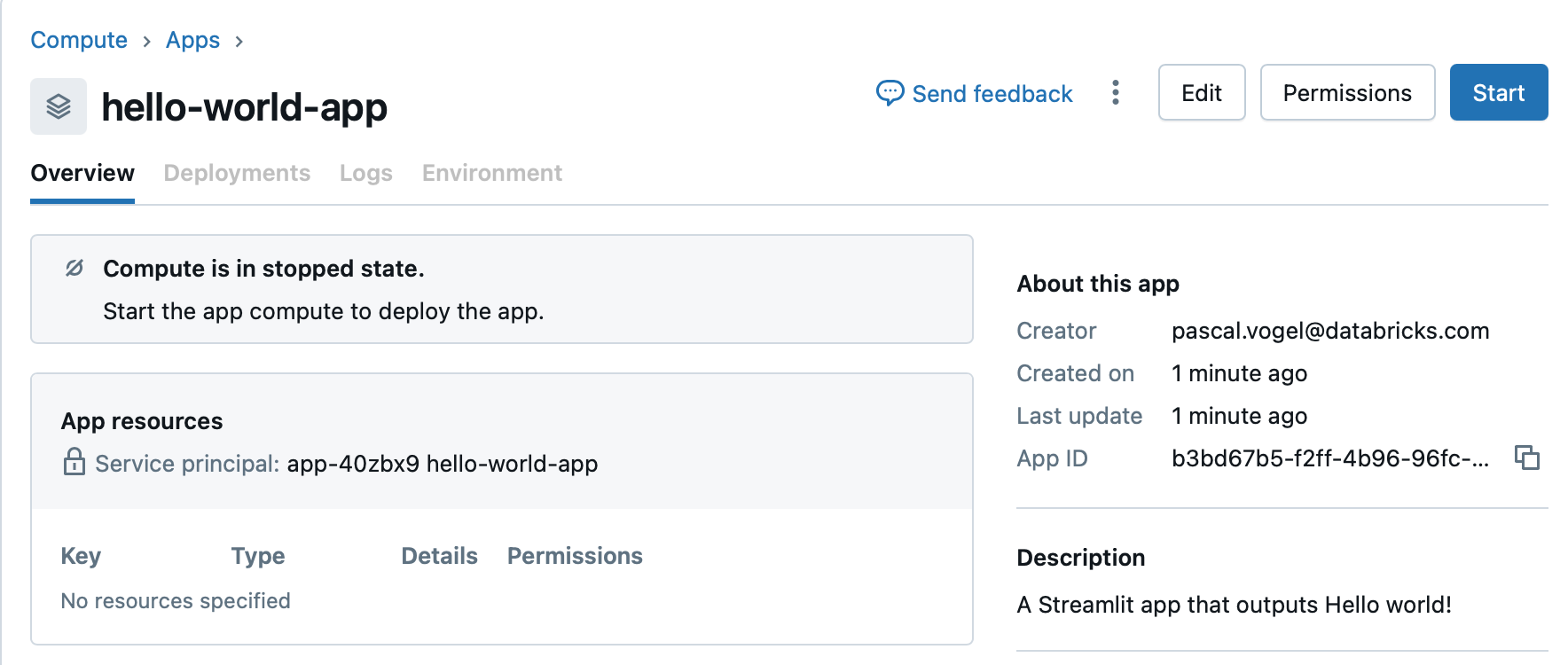Click the Key column header
1568x665 pixels.
pos(81,556)
